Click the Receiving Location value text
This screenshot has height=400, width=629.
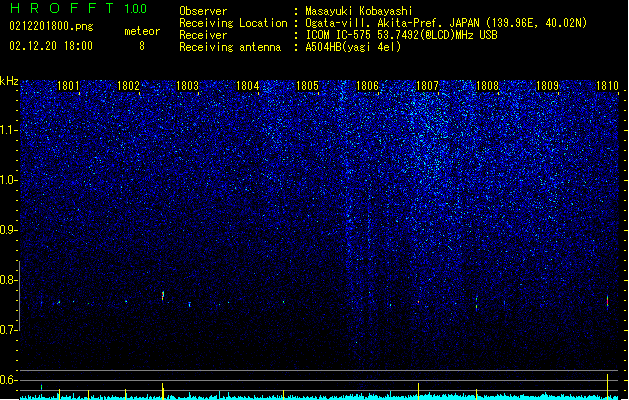click(446, 23)
